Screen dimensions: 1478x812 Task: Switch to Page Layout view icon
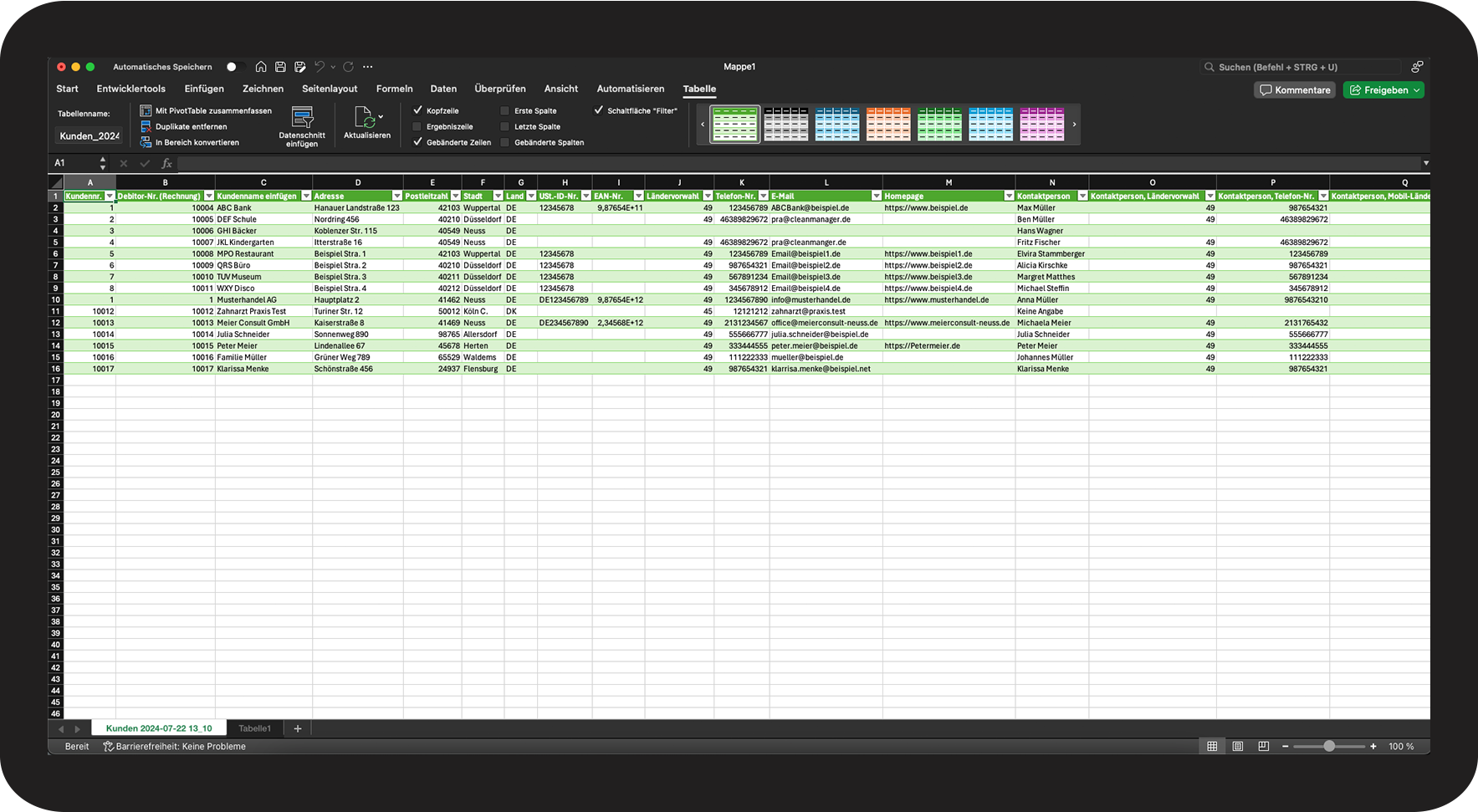pyautogui.click(x=1238, y=746)
